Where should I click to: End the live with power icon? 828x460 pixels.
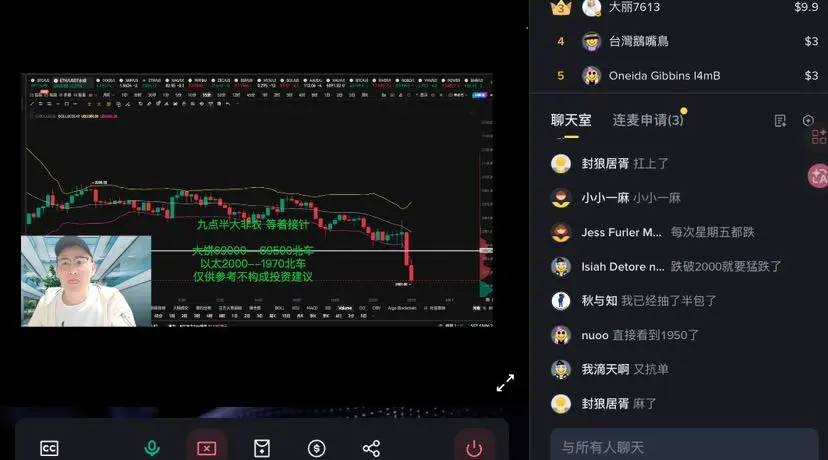pos(474,448)
